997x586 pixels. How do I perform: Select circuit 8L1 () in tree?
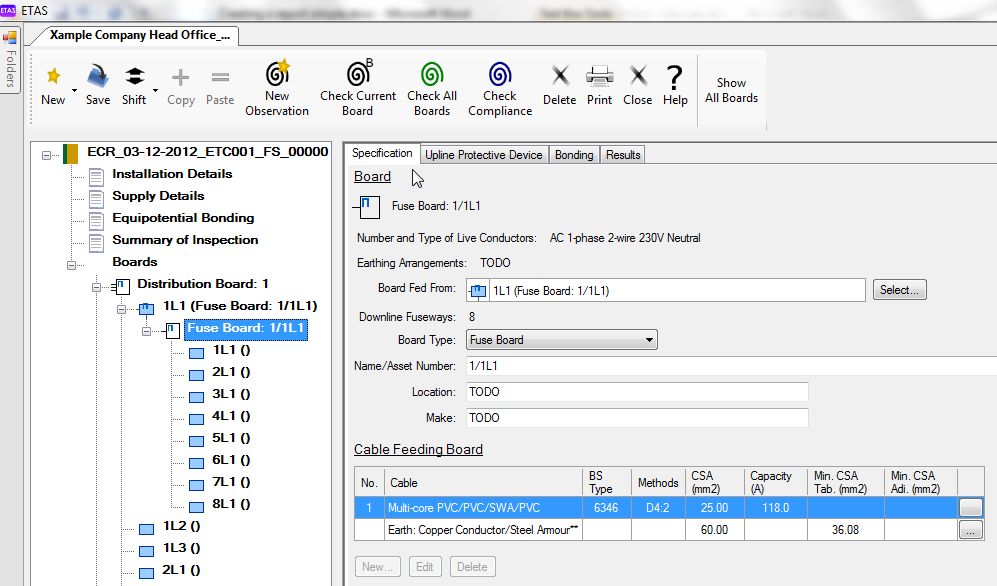(x=231, y=503)
